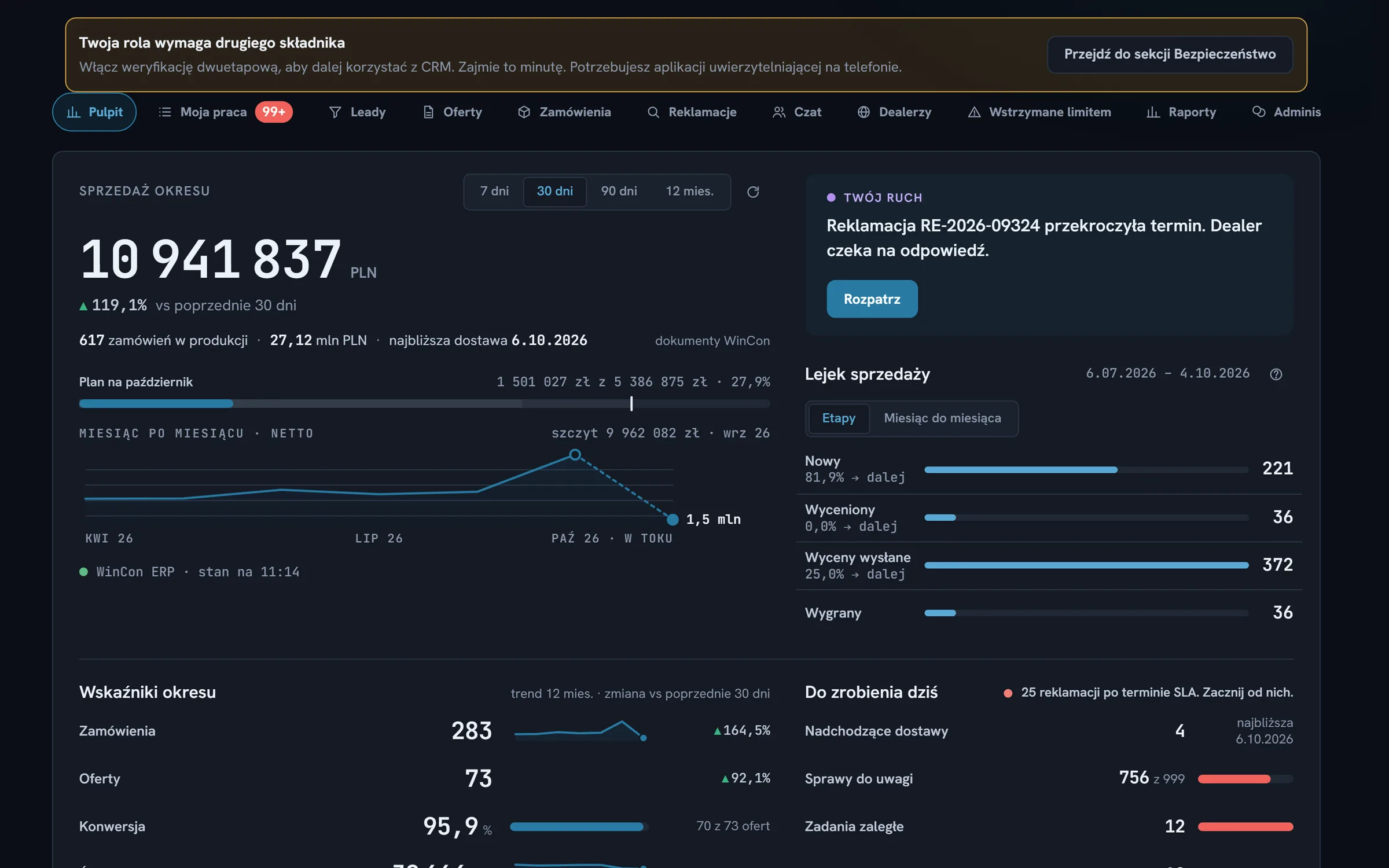Click the Admin chat bubble icon

[1258, 112]
